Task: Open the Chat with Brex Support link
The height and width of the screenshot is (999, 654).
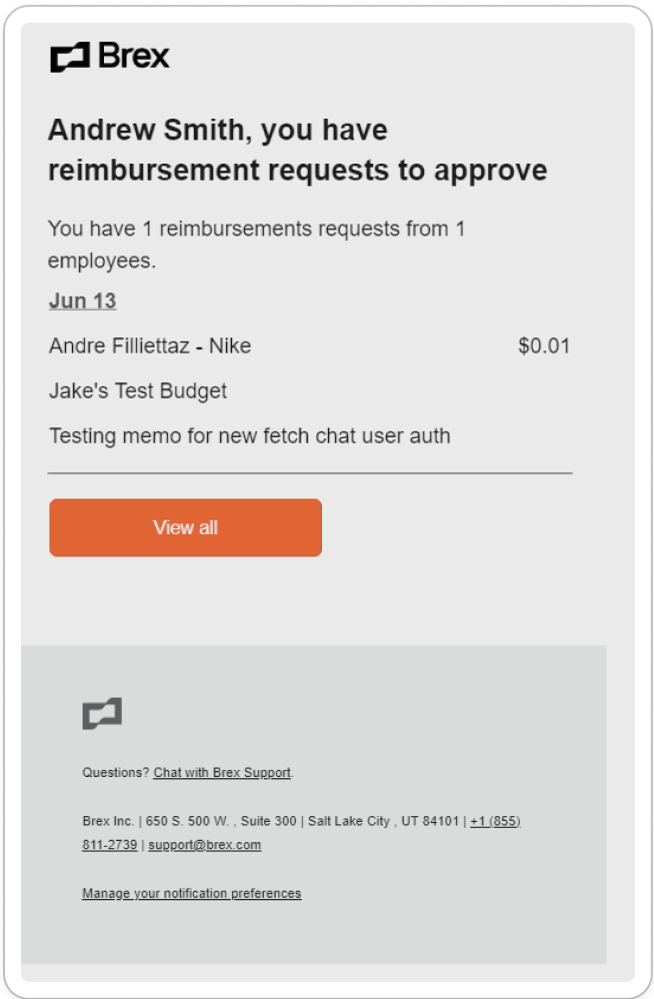Action: coord(221,773)
